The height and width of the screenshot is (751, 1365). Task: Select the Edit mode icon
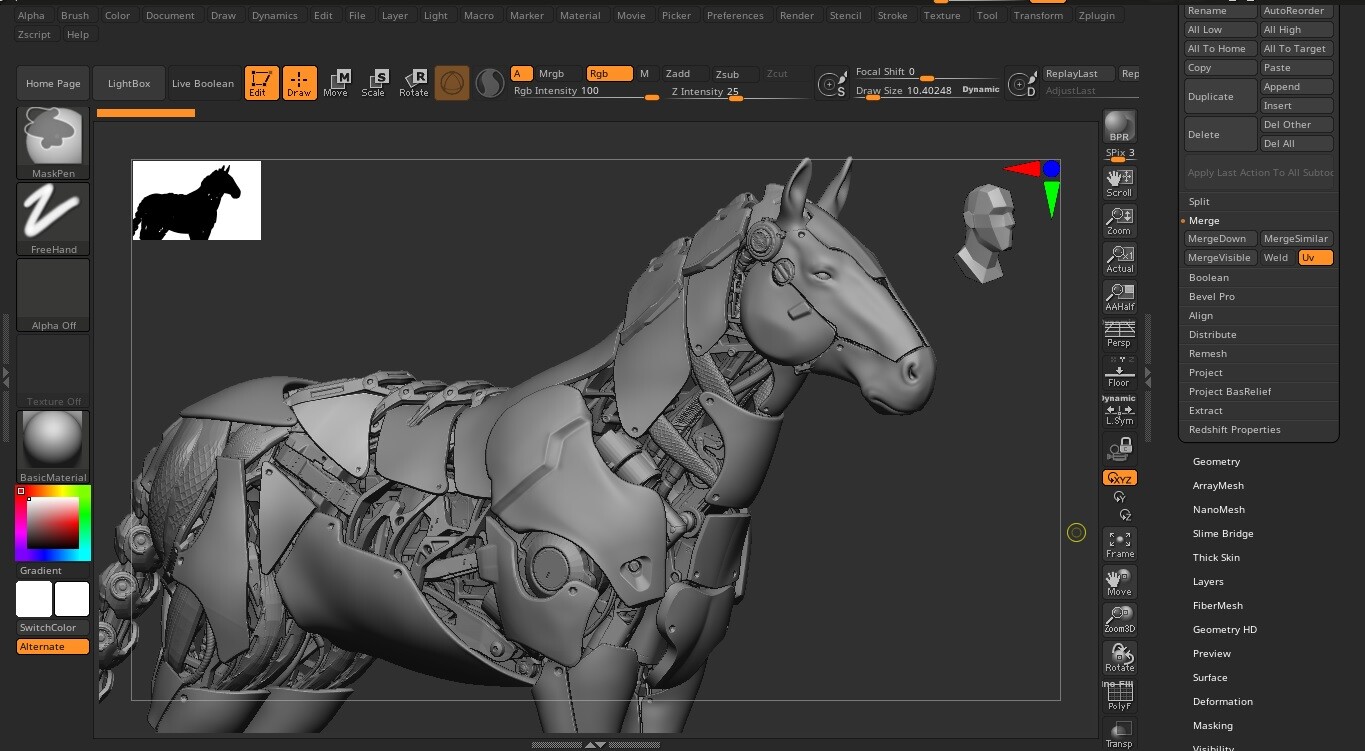[261, 83]
